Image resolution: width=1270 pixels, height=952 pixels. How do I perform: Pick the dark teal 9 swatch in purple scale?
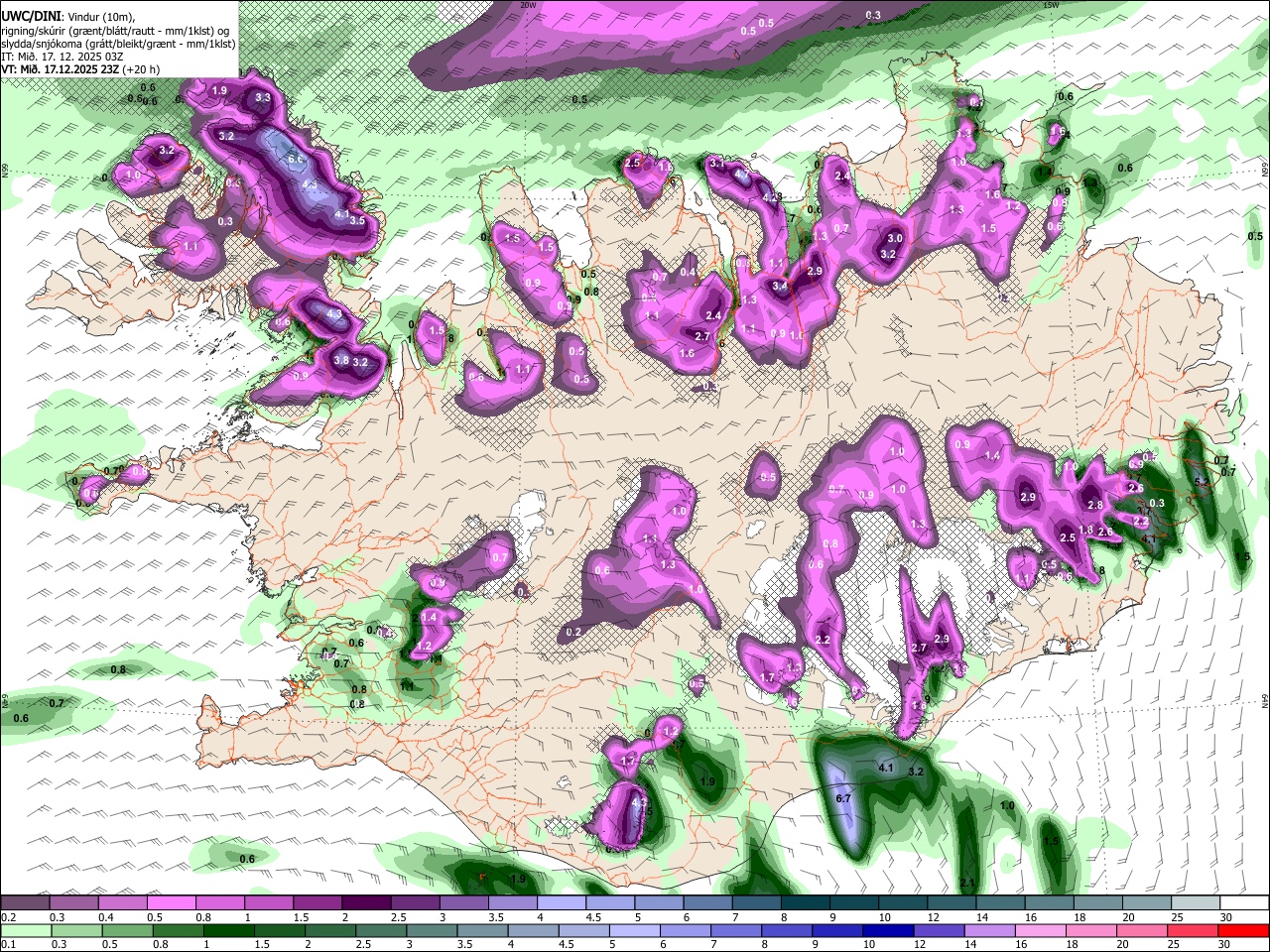tap(854, 902)
